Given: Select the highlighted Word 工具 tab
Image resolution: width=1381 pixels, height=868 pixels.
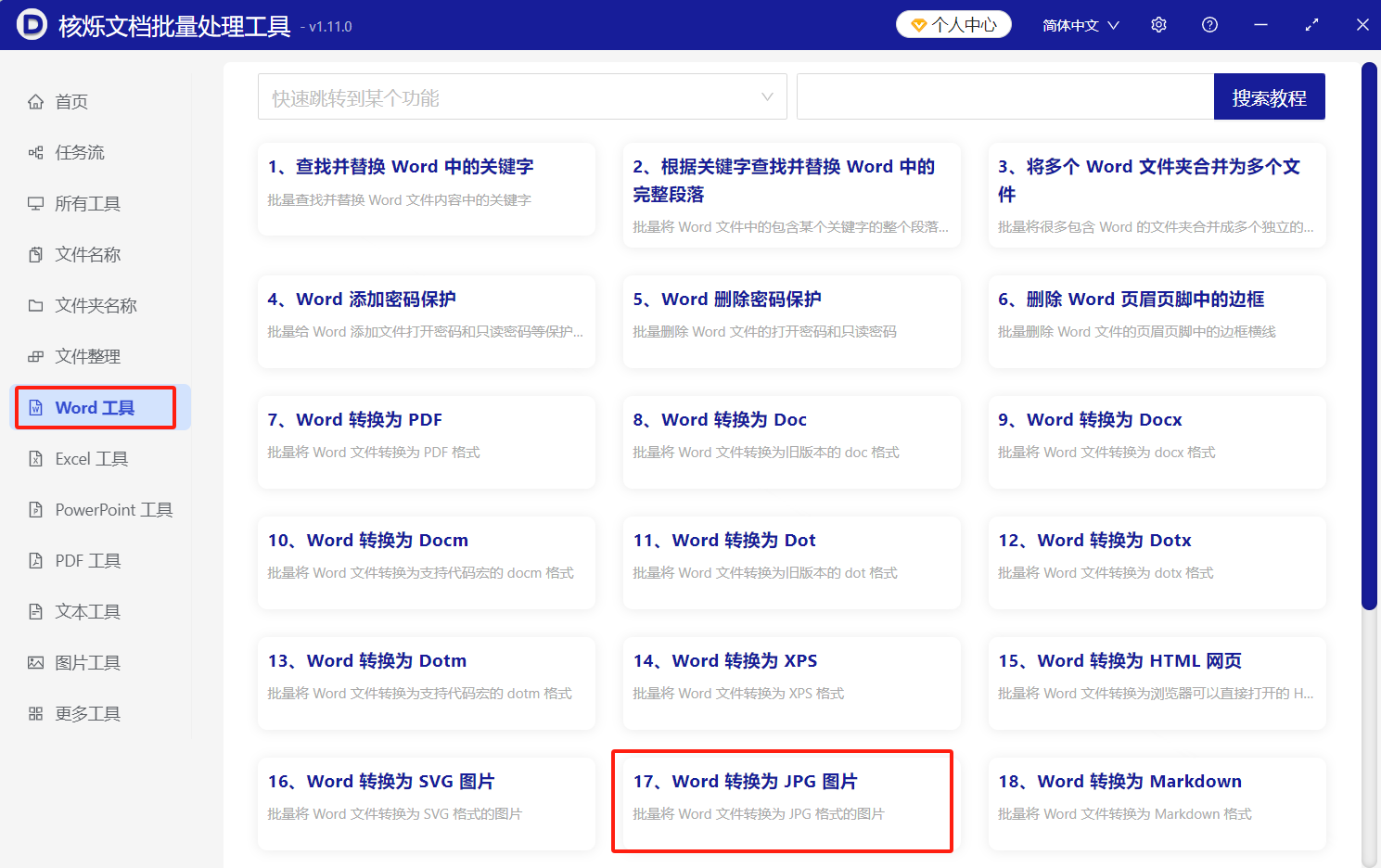Looking at the screenshot, I should (93, 407).
